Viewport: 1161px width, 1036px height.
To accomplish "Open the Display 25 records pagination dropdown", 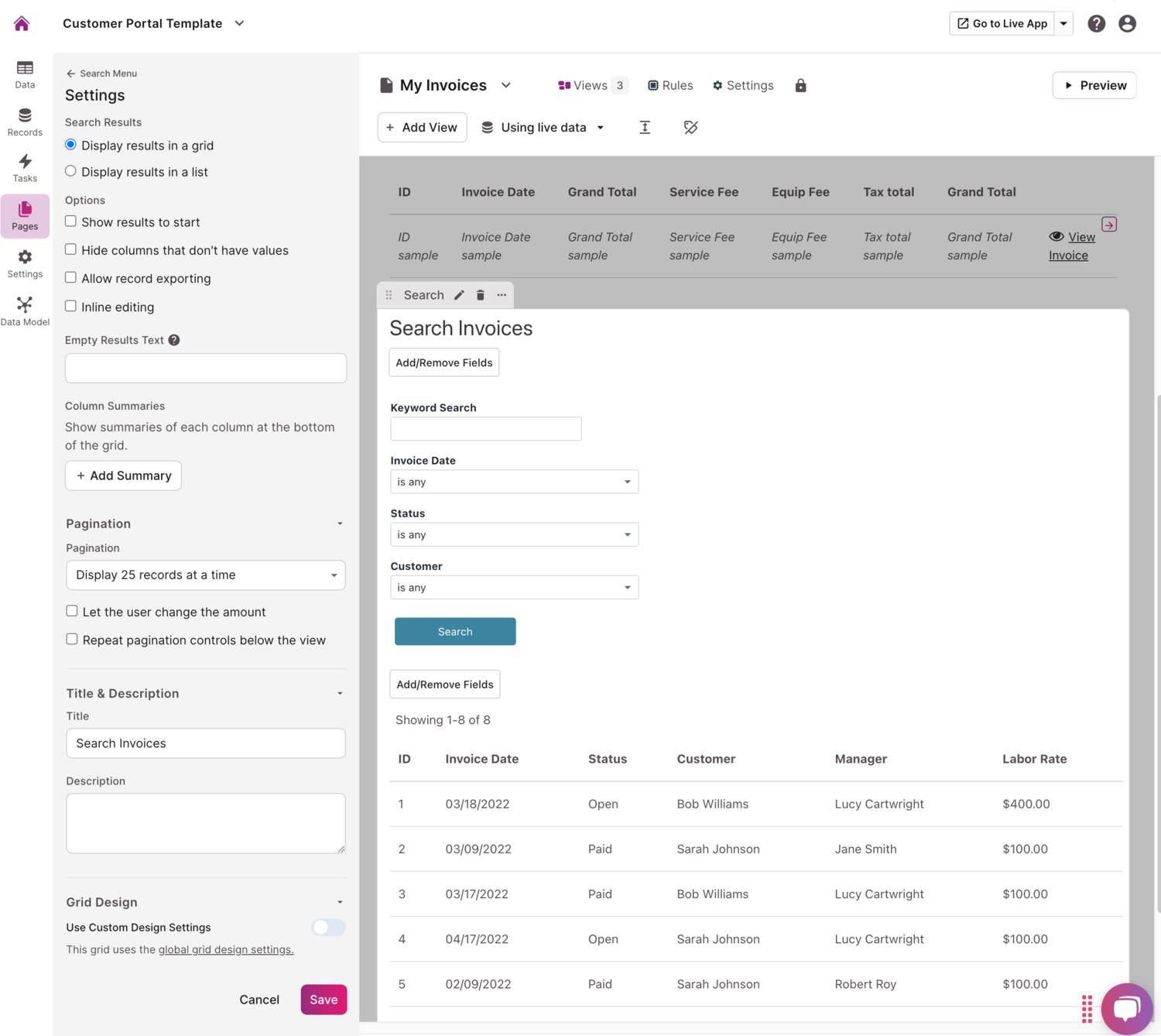I will 205,575.
